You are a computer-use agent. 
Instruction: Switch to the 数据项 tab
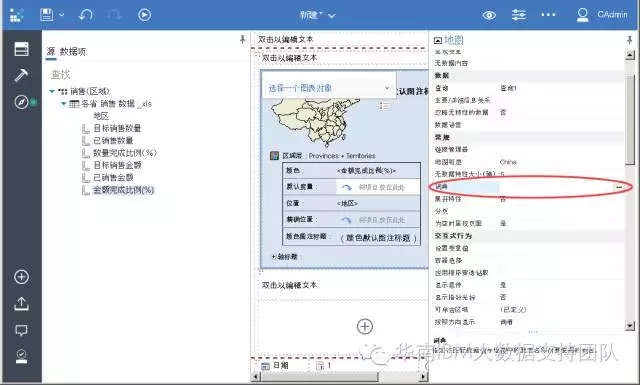coord(73,51)
